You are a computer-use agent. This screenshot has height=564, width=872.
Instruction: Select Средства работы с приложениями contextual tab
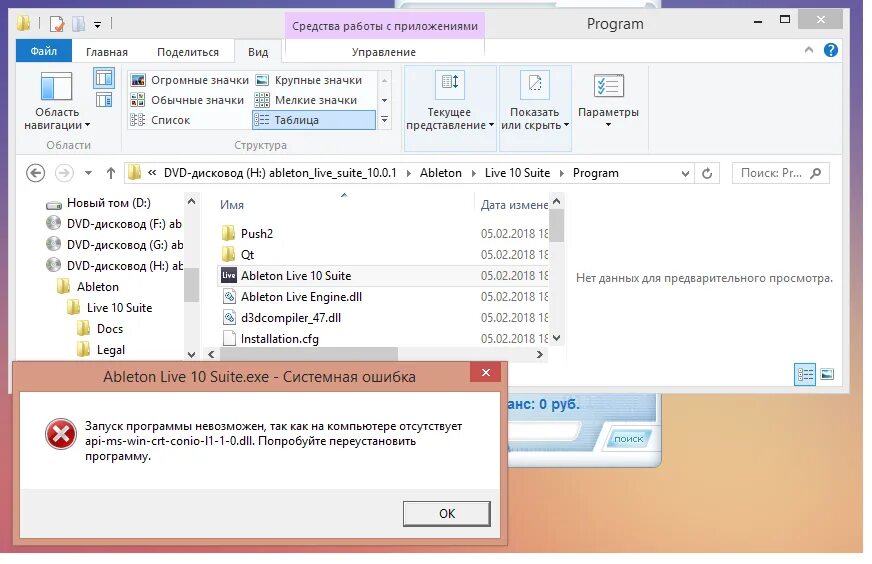click(385, 26)
